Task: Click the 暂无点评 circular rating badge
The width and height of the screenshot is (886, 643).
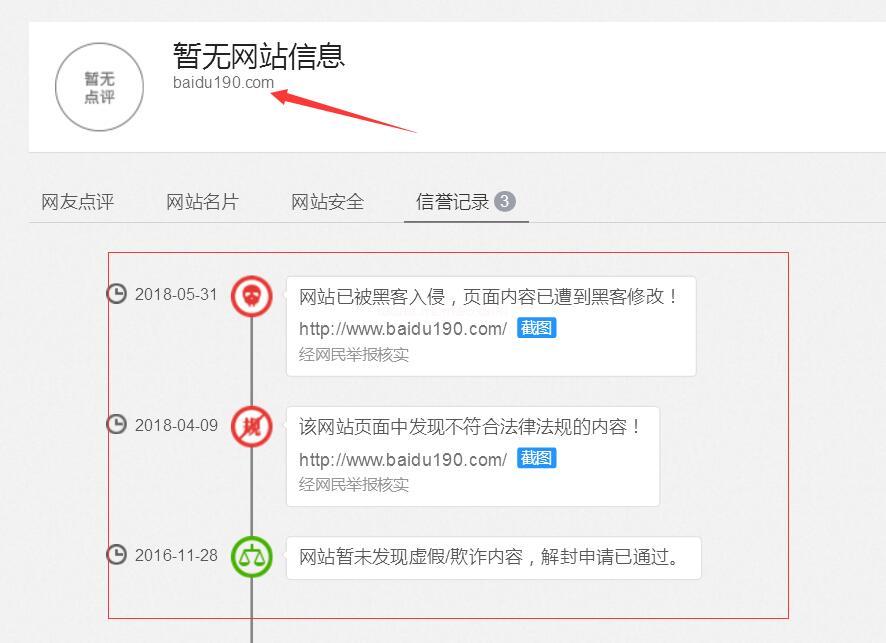Action: click(99, 88)
